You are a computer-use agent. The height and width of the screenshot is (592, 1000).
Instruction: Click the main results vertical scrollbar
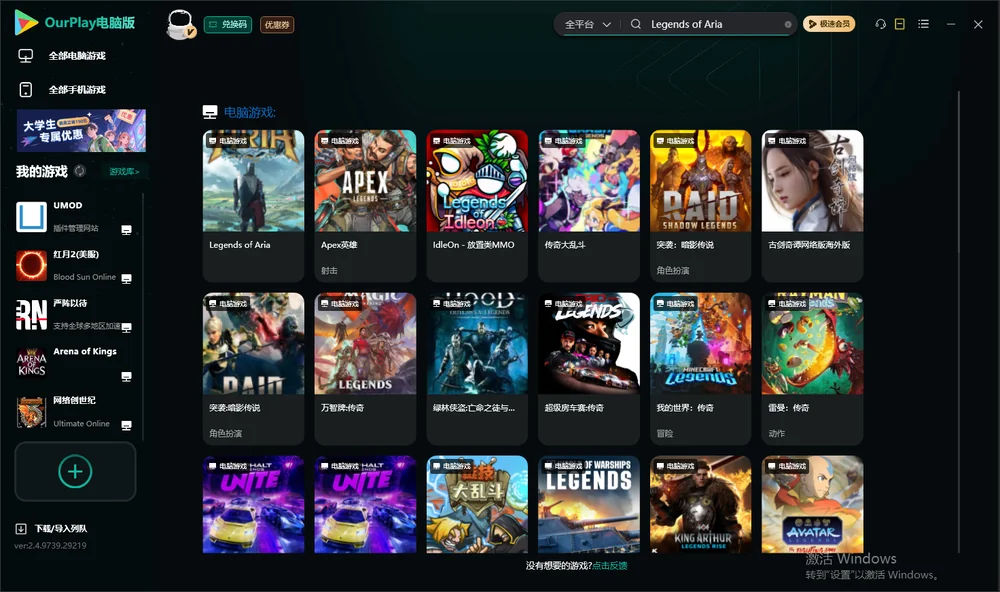click(x=958, y=322)
